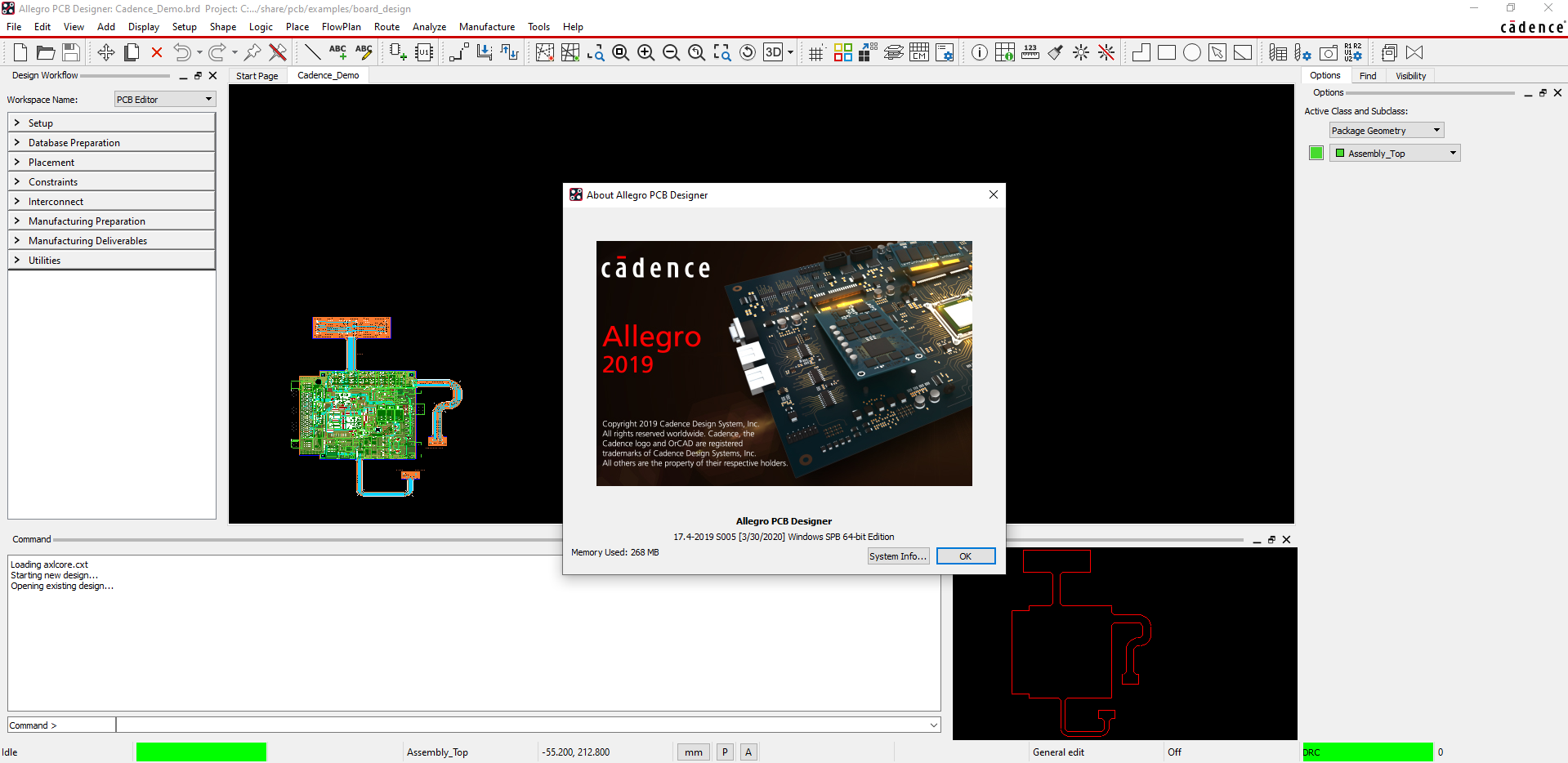Click the mm units button in status bar
Image resolution: width=1568 pixels, height=763 pixels.
[x=694, y=752]
